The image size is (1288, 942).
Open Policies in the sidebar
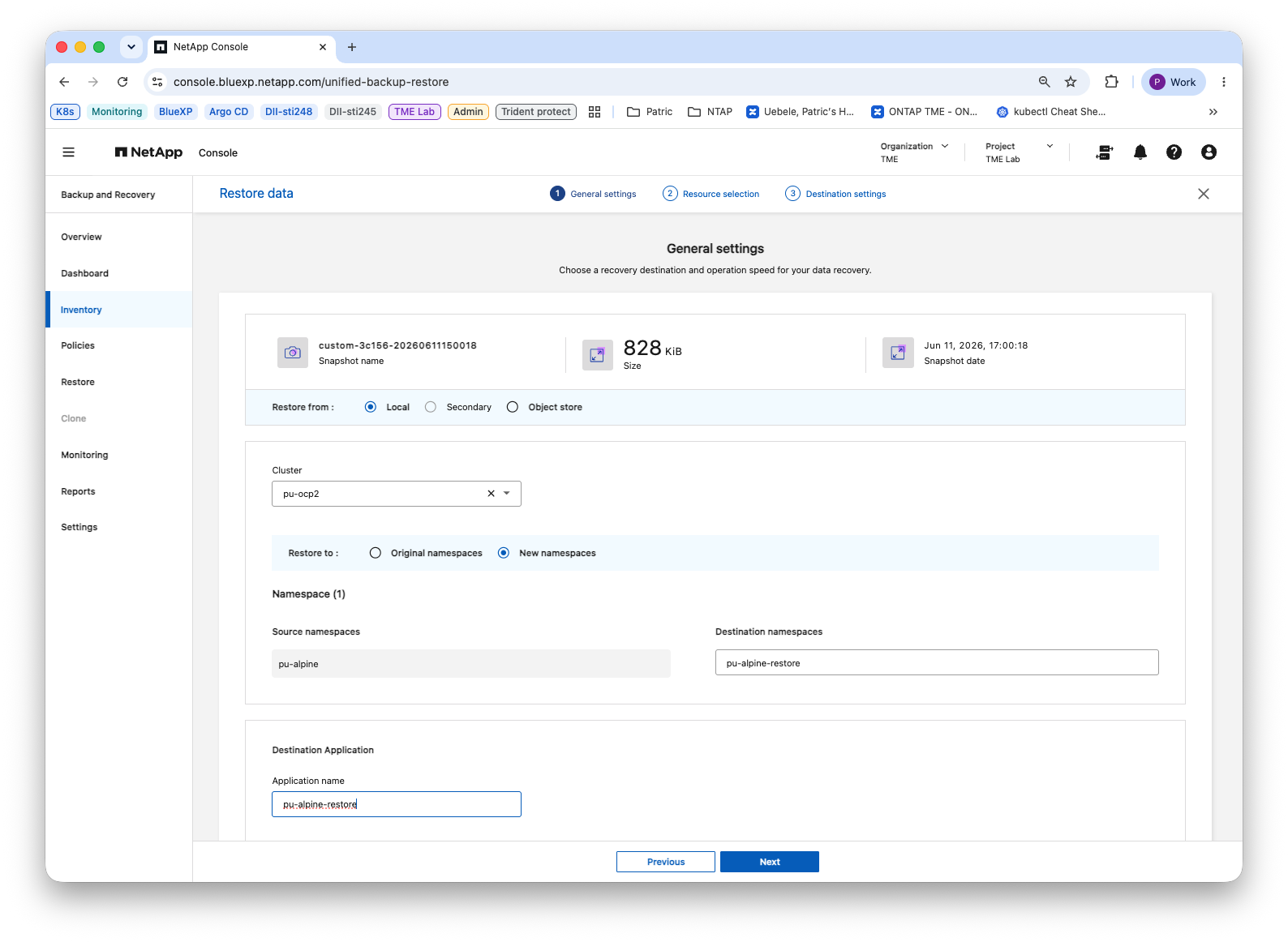click(78, 345)
